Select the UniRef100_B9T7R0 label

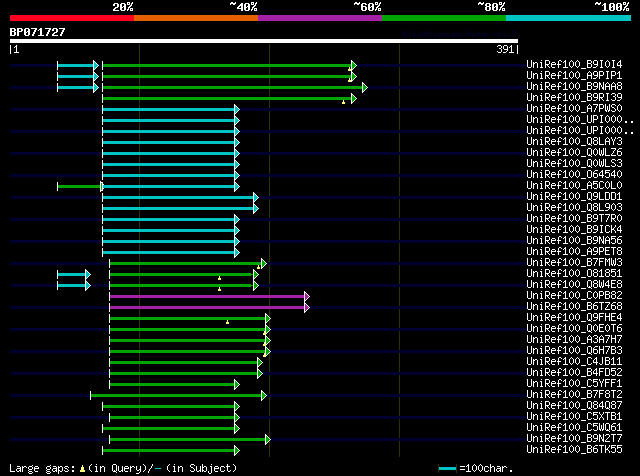coord(574,218)
